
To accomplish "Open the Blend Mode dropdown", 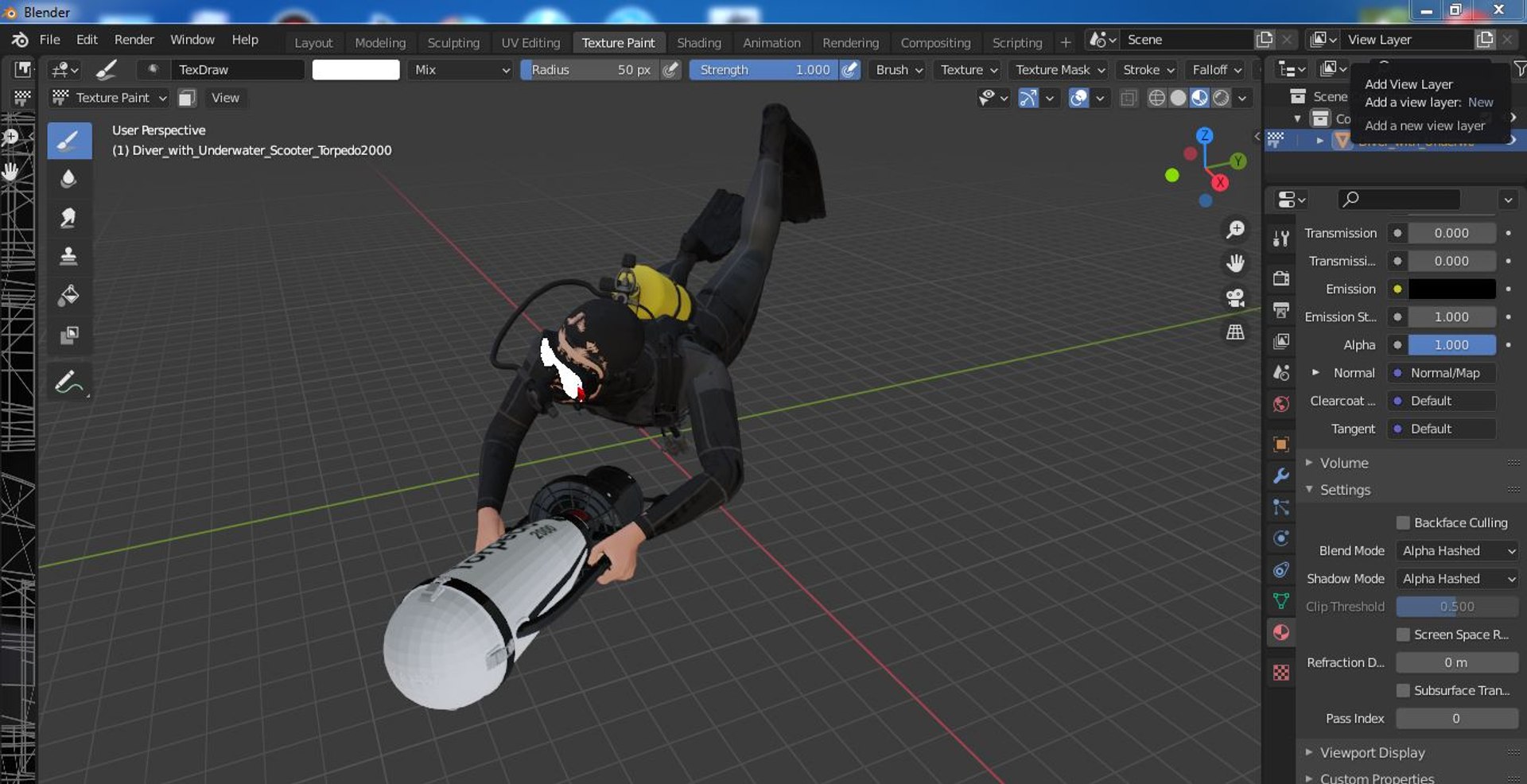I will 1458,550.
